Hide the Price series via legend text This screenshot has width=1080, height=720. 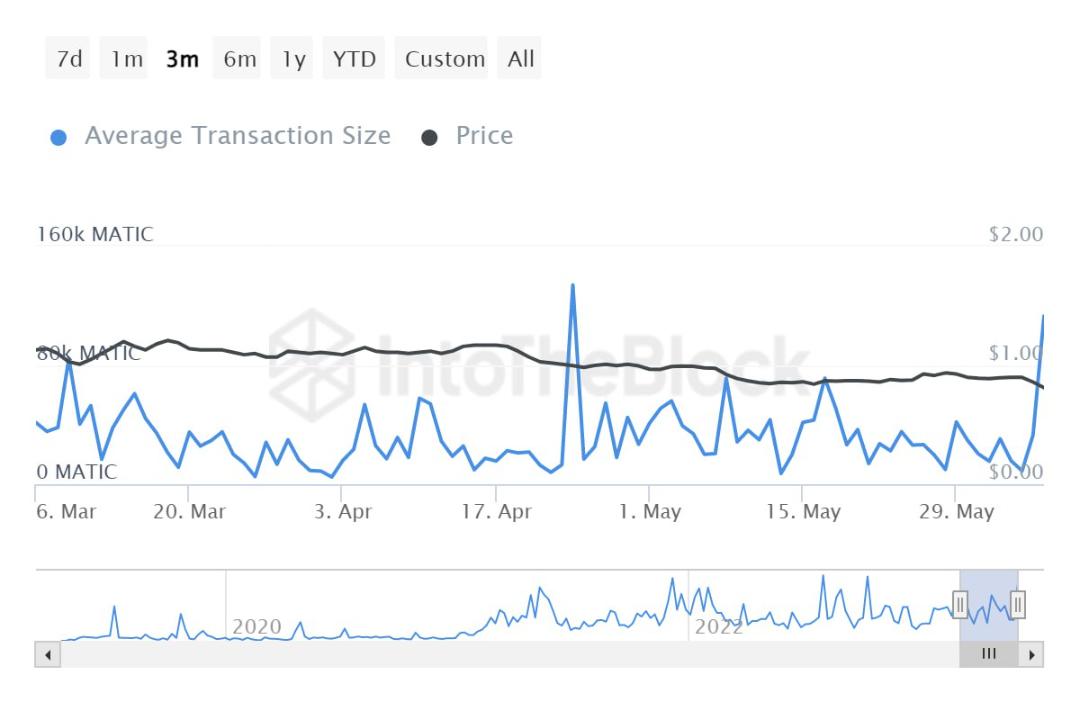pyautogui.click(x=484, y=136)
